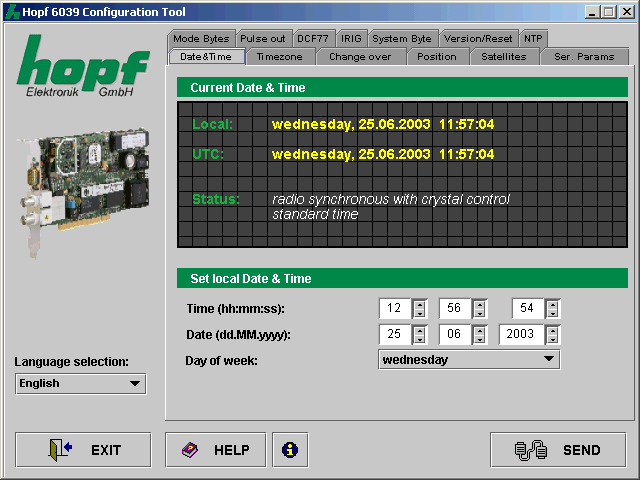This screenshot has height=480, width=640.
Task: Decrease the month value with down arrow
Action: (480, 339)
